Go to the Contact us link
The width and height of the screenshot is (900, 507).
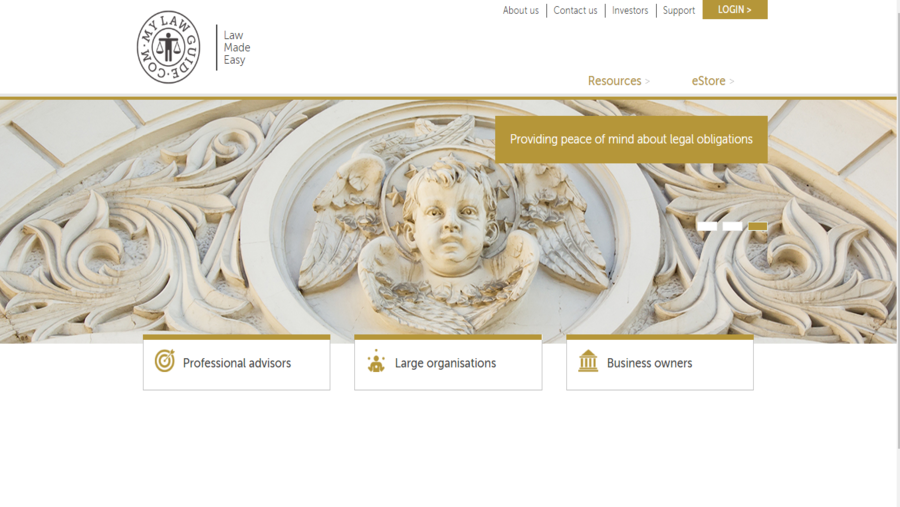575,10
